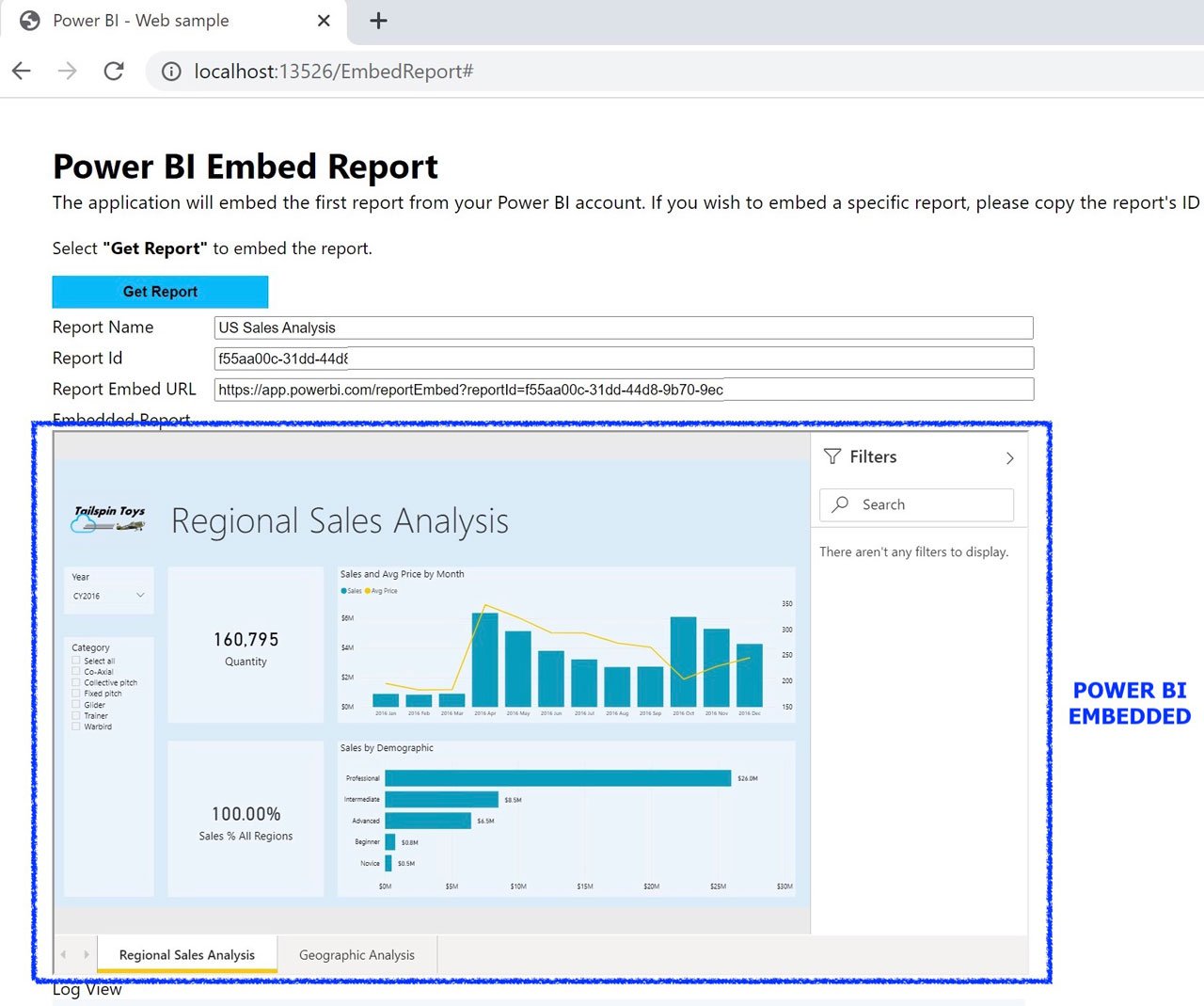
Task: Click the Report Name input field
Action: point(624,327)
